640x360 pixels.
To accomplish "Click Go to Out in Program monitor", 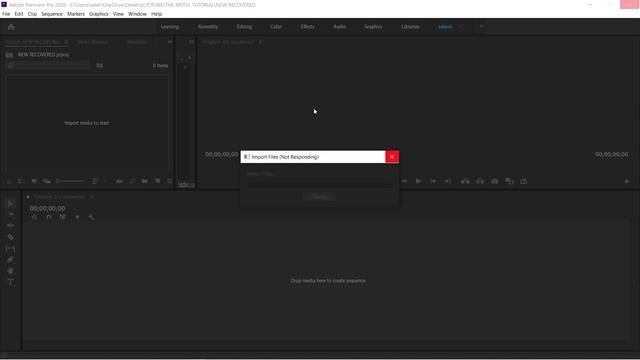I will tap(448, 181).
